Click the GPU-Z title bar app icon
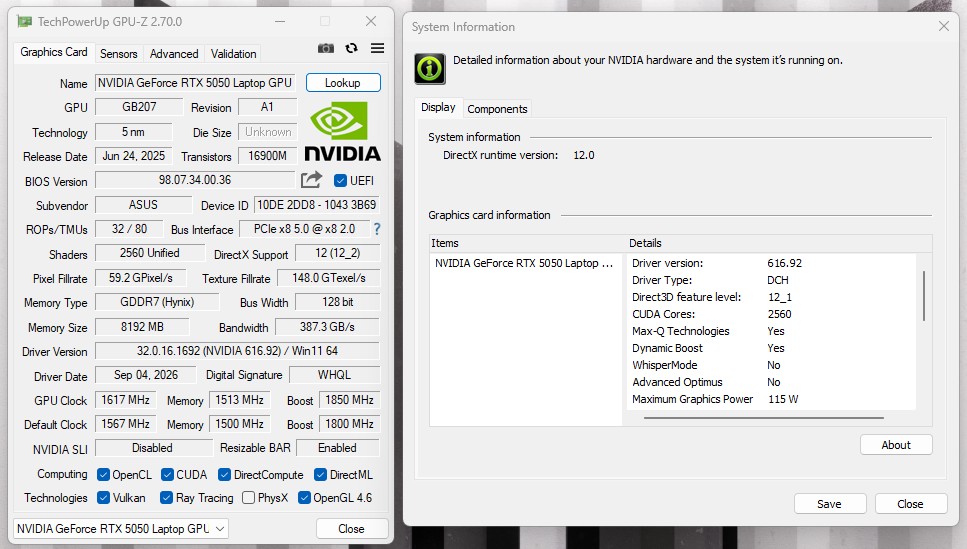The image size is (967, 549). point(25,22)
